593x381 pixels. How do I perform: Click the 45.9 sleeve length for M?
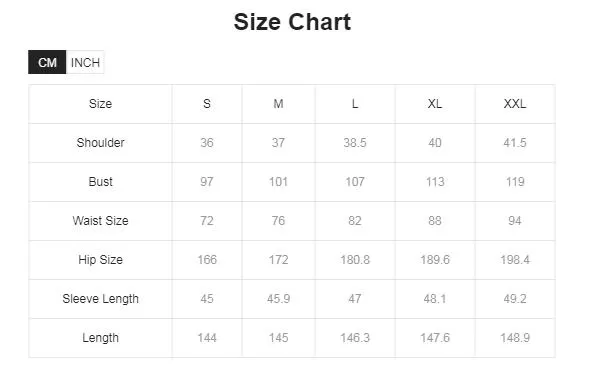[x=278, y=299]
